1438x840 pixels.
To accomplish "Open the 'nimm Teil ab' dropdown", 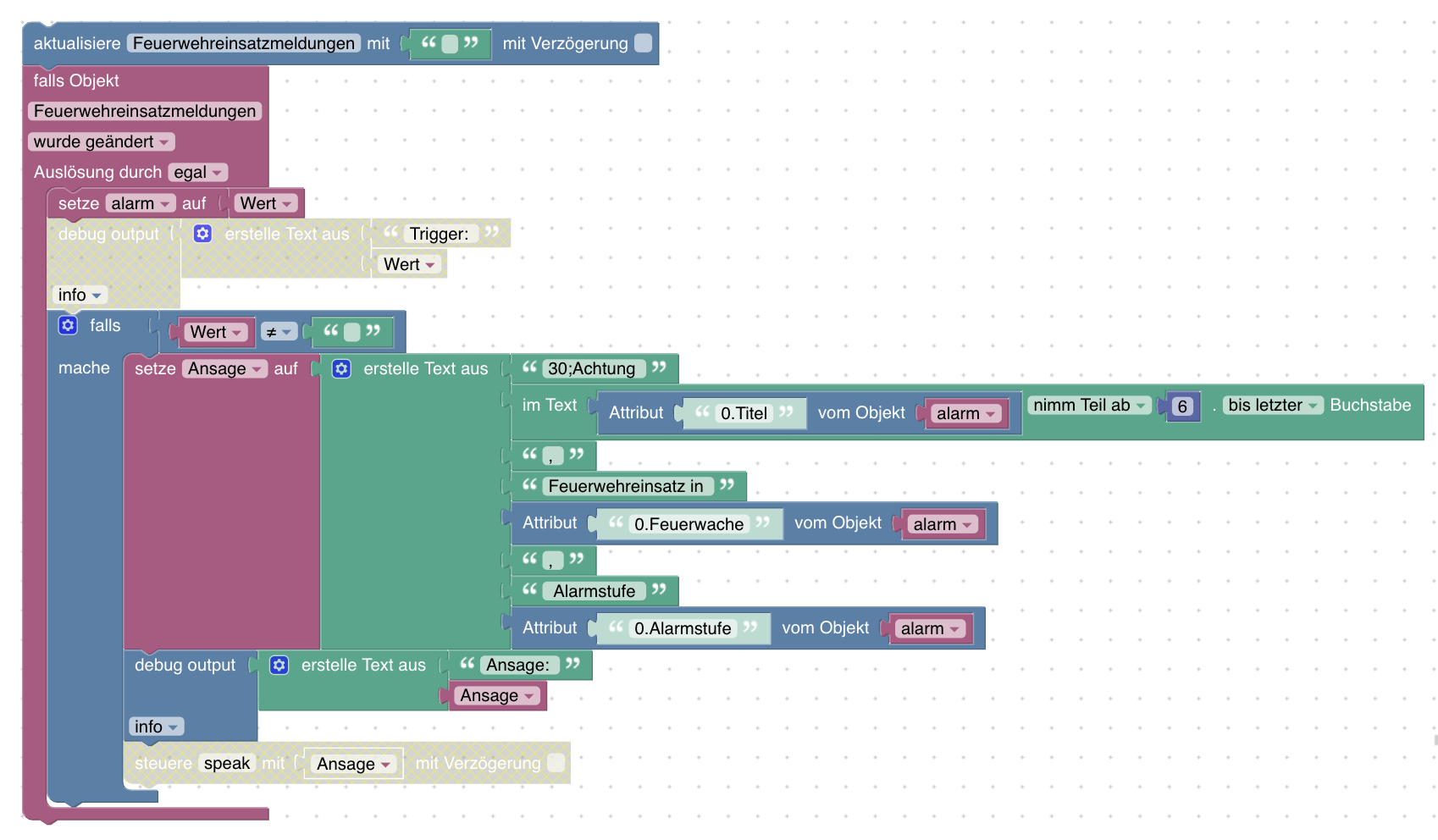I will (x=1089, y=405).
